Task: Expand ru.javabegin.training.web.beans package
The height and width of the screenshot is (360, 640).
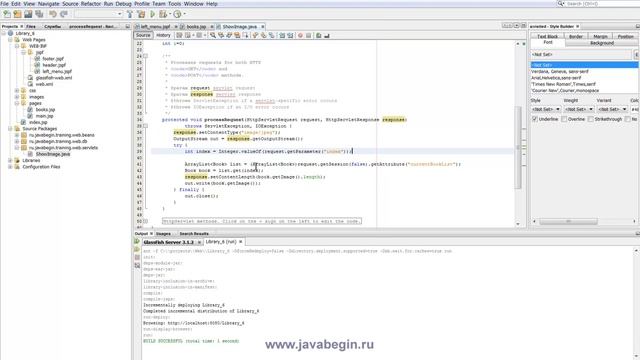Action: (17, 135)
